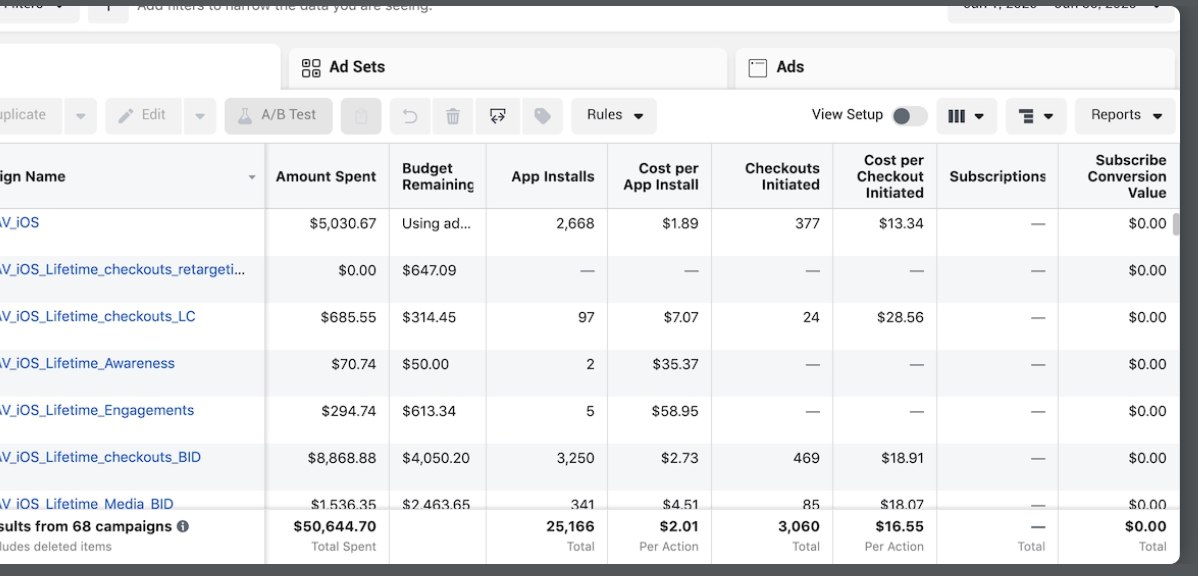The height and width of the screenshot is (576, 1198).
Task: Click the export/share icon next to trash
Action: pos(497,116)
